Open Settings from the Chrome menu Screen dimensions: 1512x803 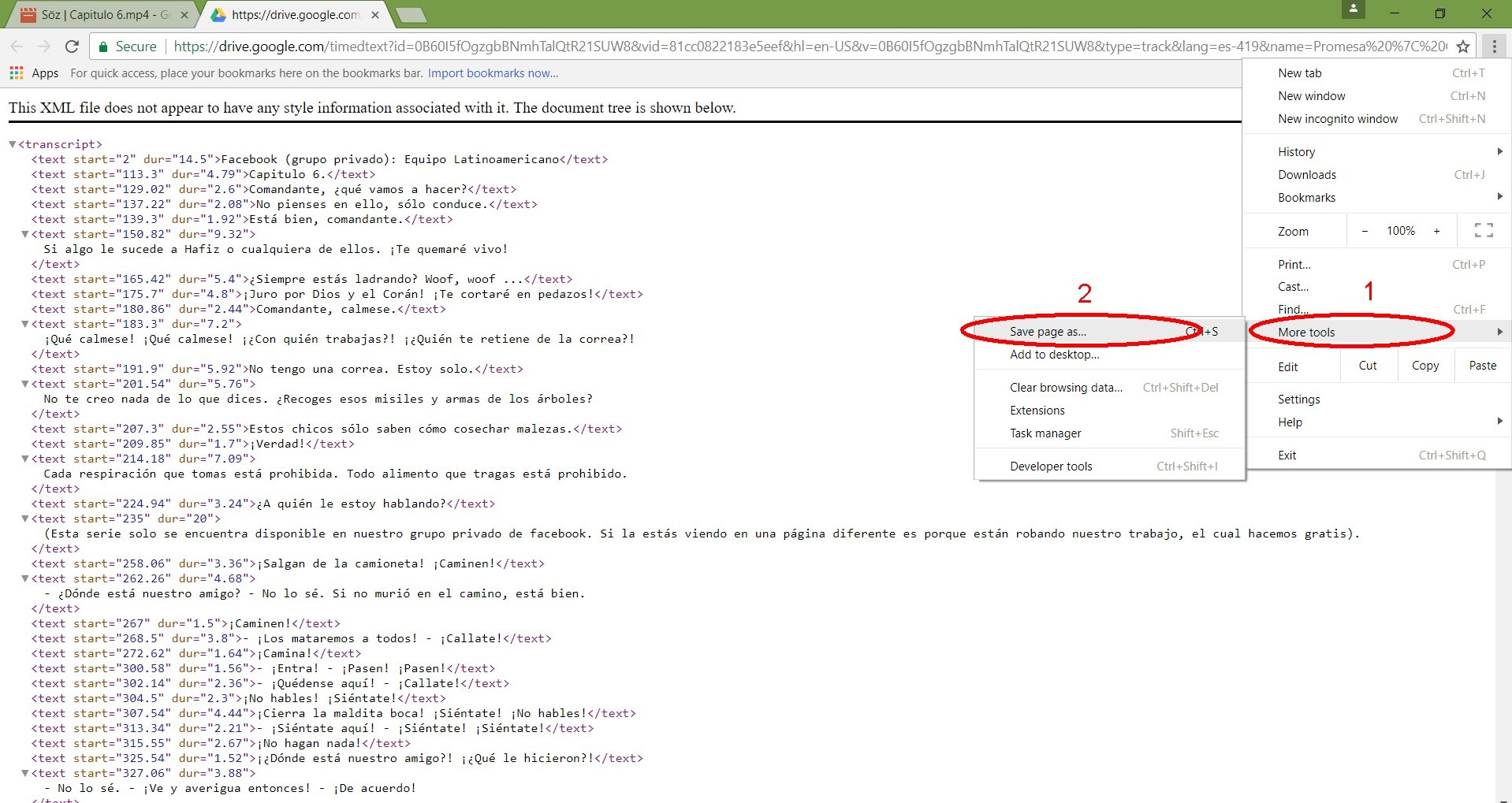click(1377, 400)
